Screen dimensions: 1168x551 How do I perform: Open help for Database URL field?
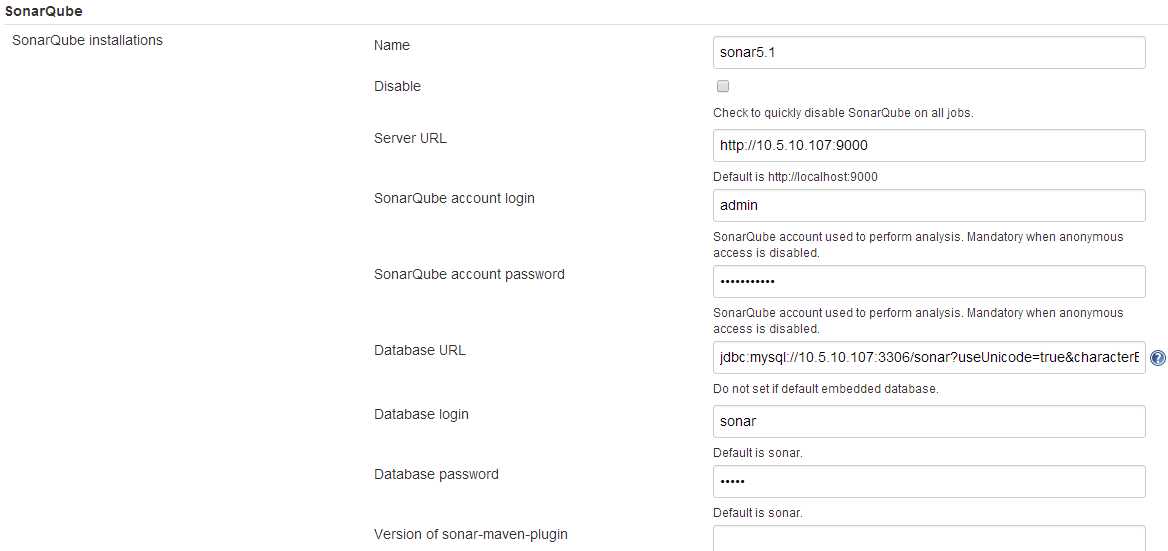[x=1158, y=358]
